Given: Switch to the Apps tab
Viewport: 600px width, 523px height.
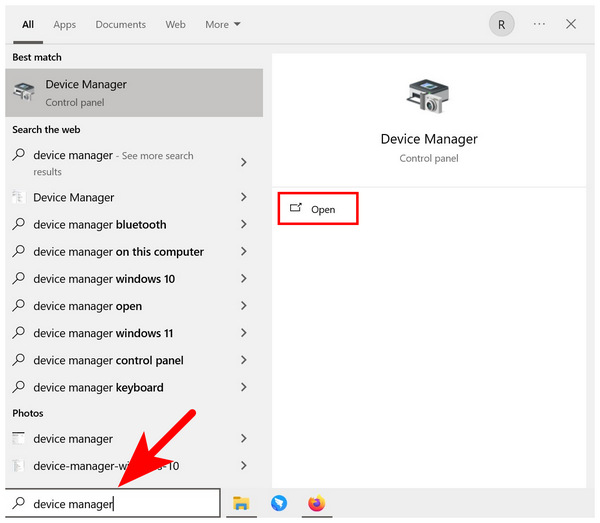Looking at the screenshot, I should [x=65, y=24].
